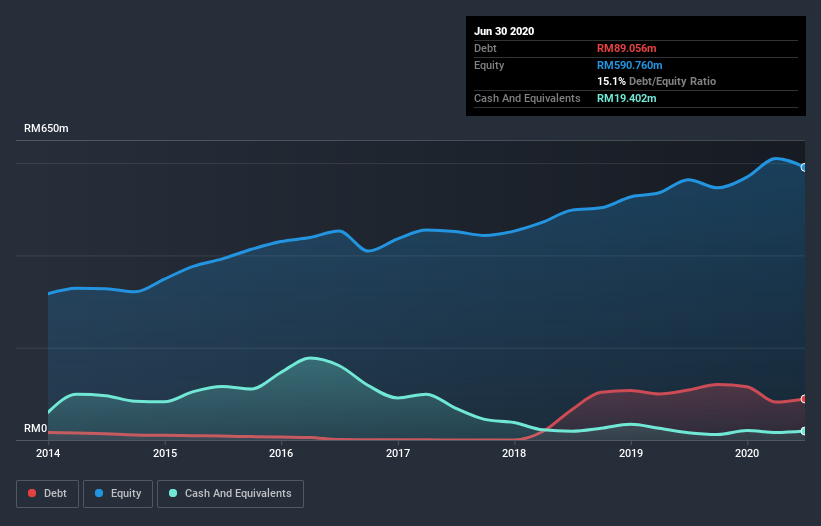This screenshot has width=821, height=526.
Task: Click the 2019 x-axis label
Action: coord(631,453)
